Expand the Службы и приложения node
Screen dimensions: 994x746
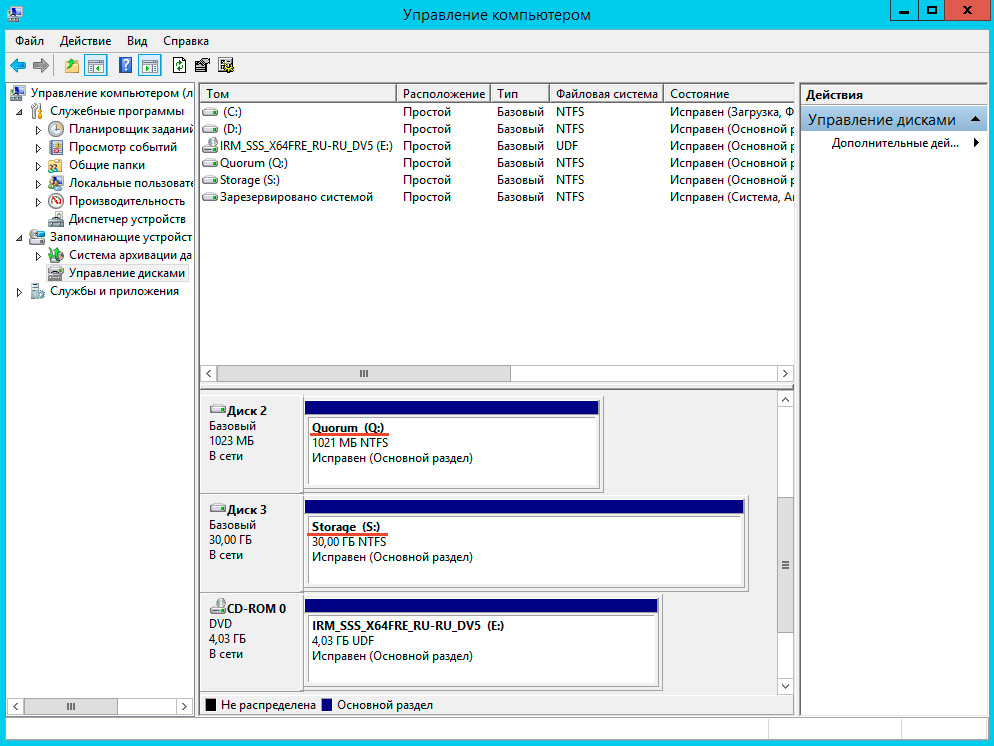(20, 292)
